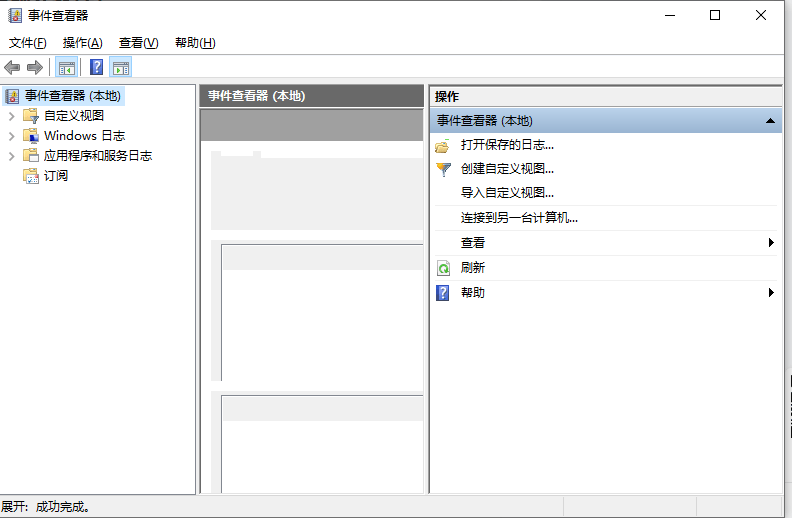Click the 自定义视图 folder icon
792x518 pixels.
(x=31, y=116)
